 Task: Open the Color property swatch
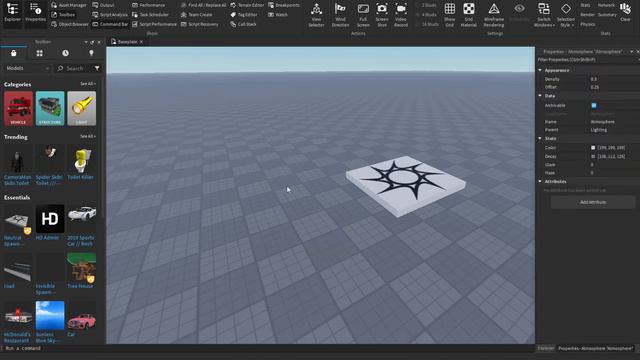593,148
